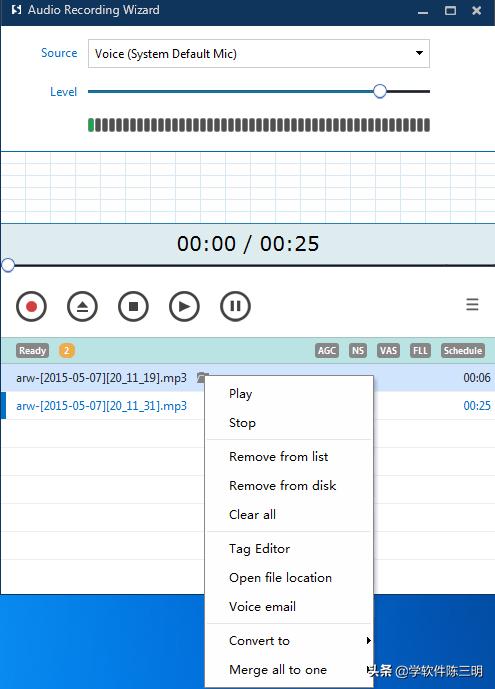Select Tag Editor from context menu
495x689 pixels.
[259, 549]
